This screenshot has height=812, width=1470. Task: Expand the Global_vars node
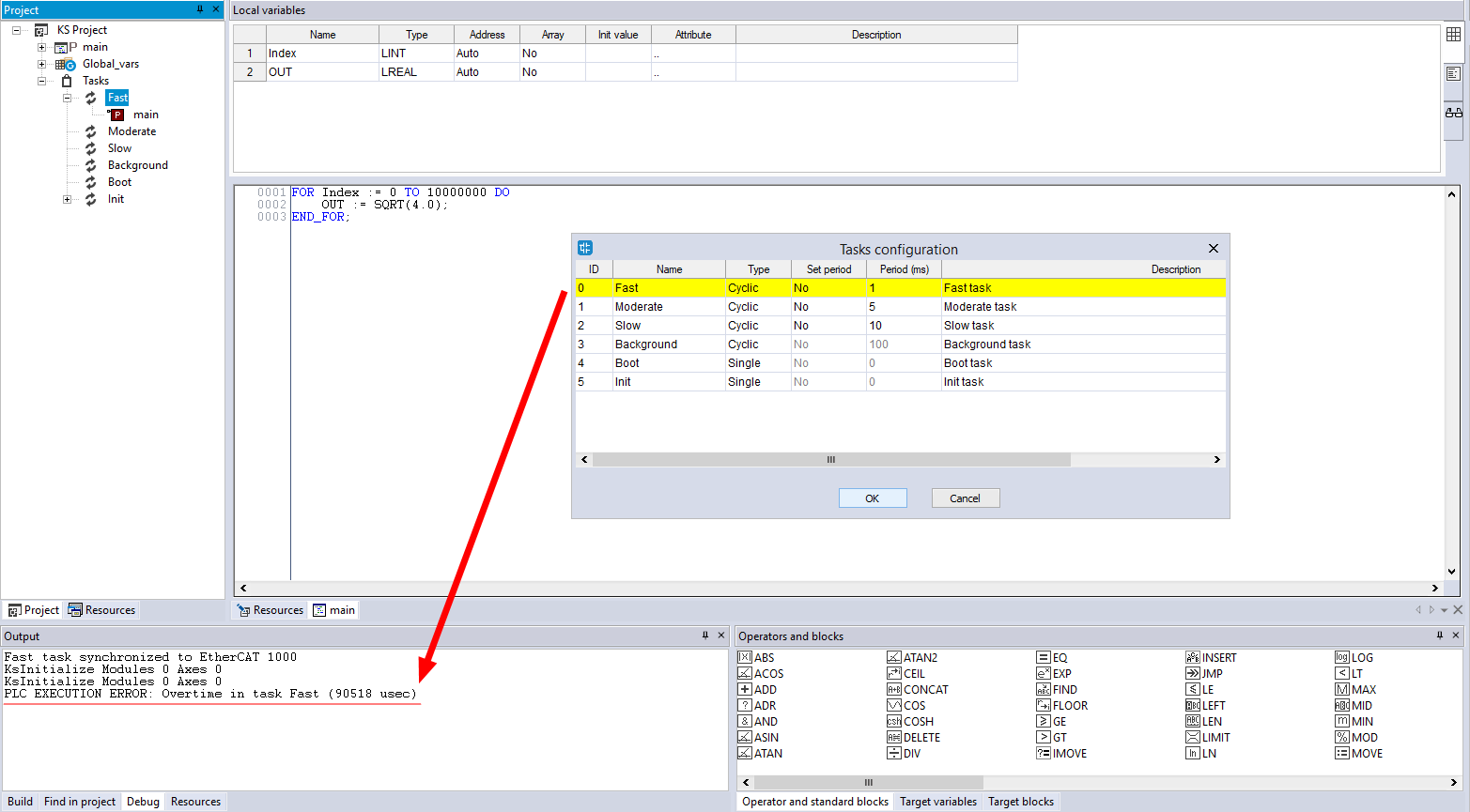coord(41,64)
